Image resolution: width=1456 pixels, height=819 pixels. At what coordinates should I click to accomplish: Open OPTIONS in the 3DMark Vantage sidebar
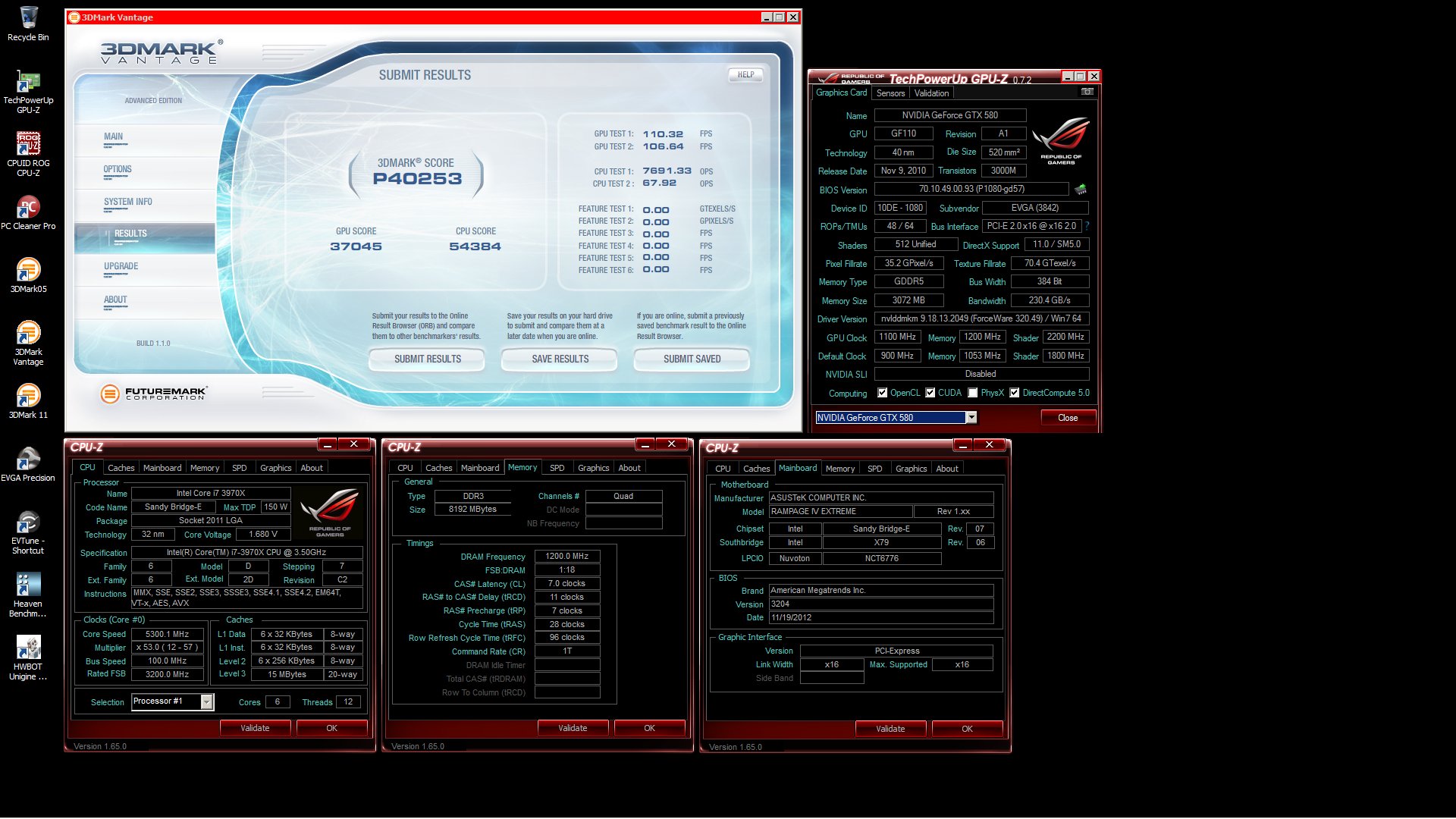(x=118, y=170)
